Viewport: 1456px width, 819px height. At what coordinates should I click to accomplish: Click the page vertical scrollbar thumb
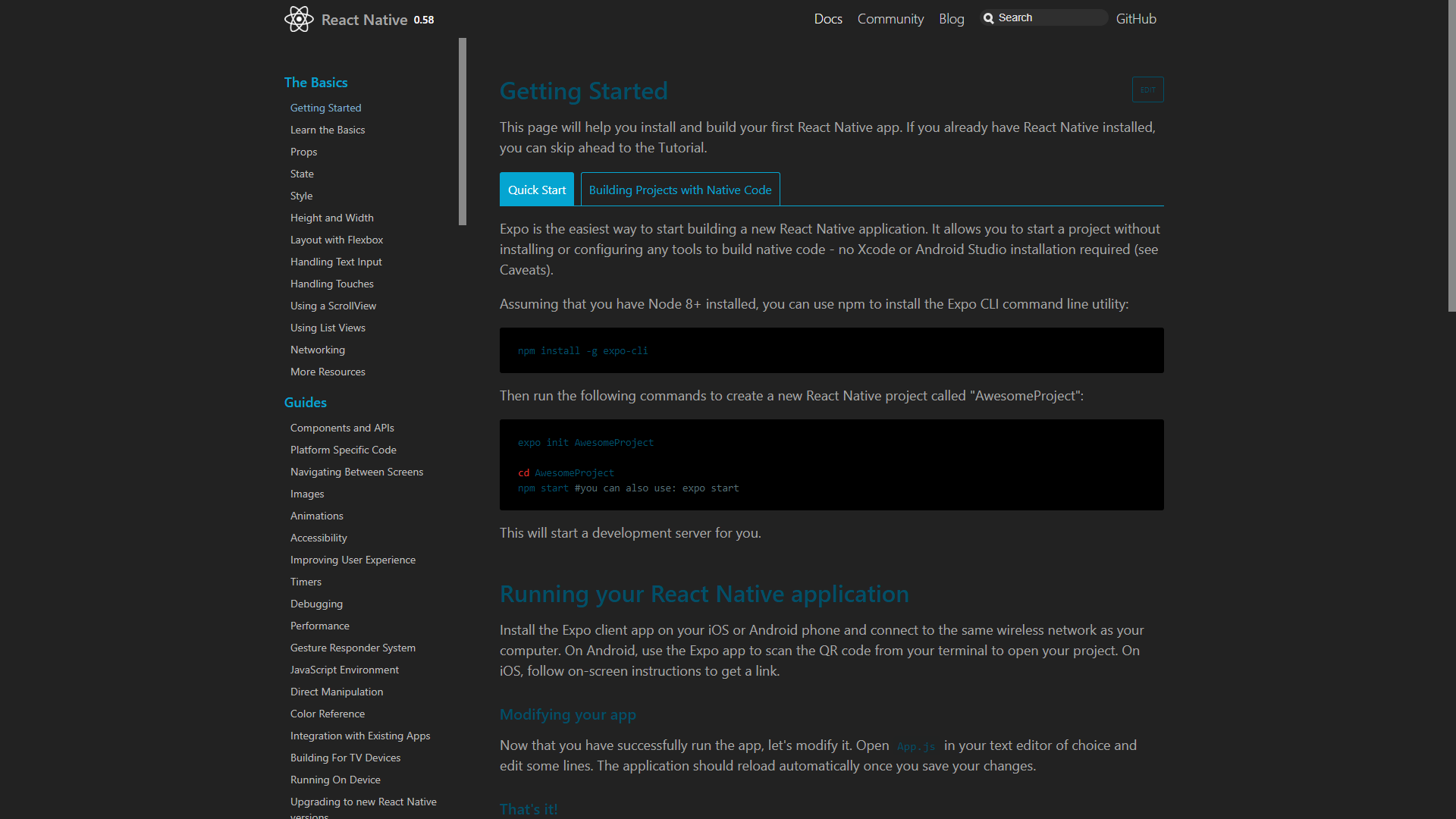pyautogui.click(x=1451, y=155)
